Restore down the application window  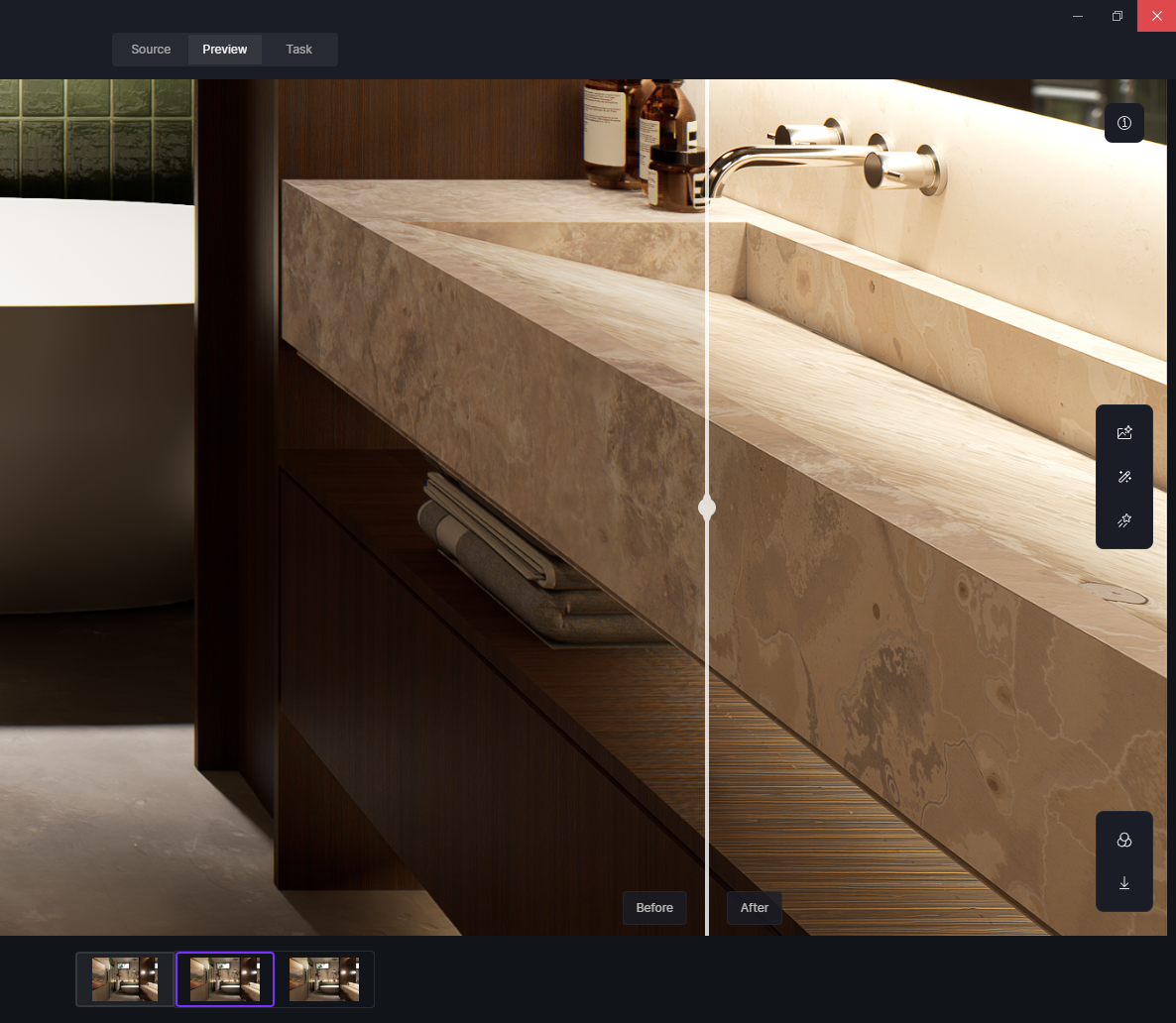tap(1117, 16)
